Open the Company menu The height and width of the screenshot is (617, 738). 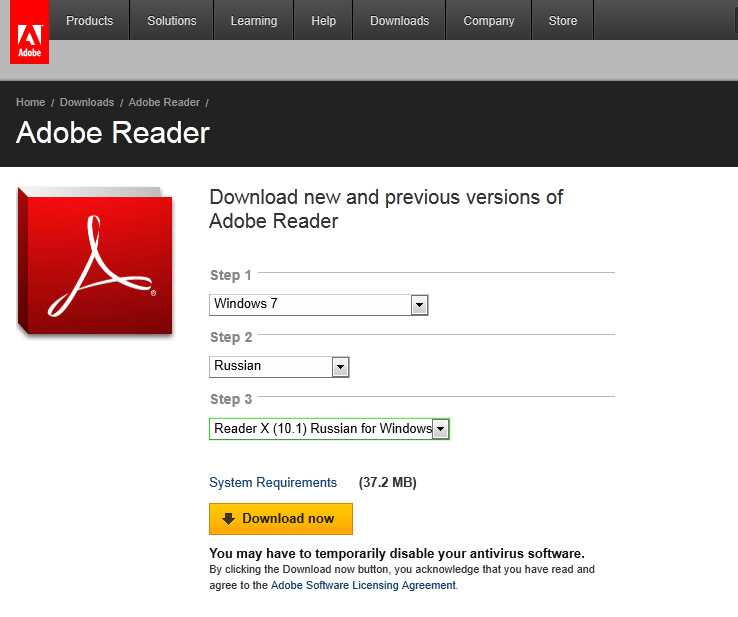[488, 21]
